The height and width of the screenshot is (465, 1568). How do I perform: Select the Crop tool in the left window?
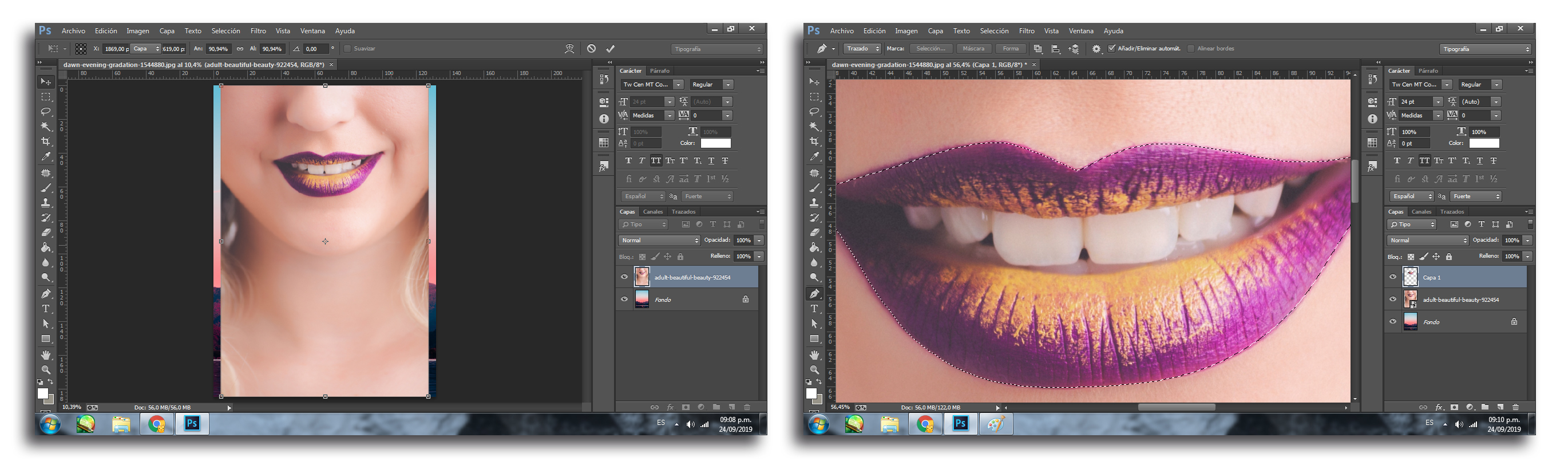pyautogui.click(x=46, y=141)
